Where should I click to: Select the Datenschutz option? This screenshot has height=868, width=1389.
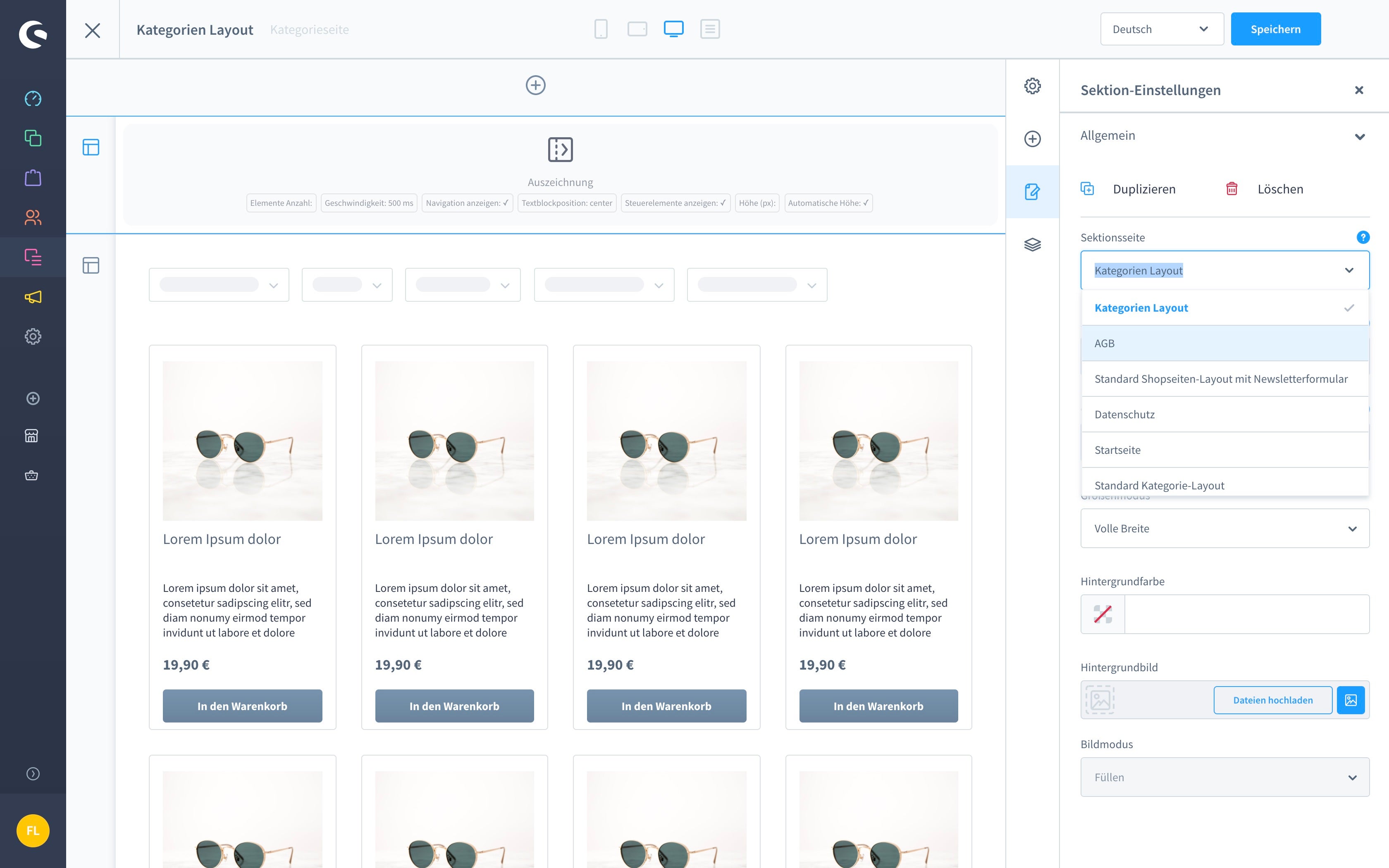tap(1225, 415)
